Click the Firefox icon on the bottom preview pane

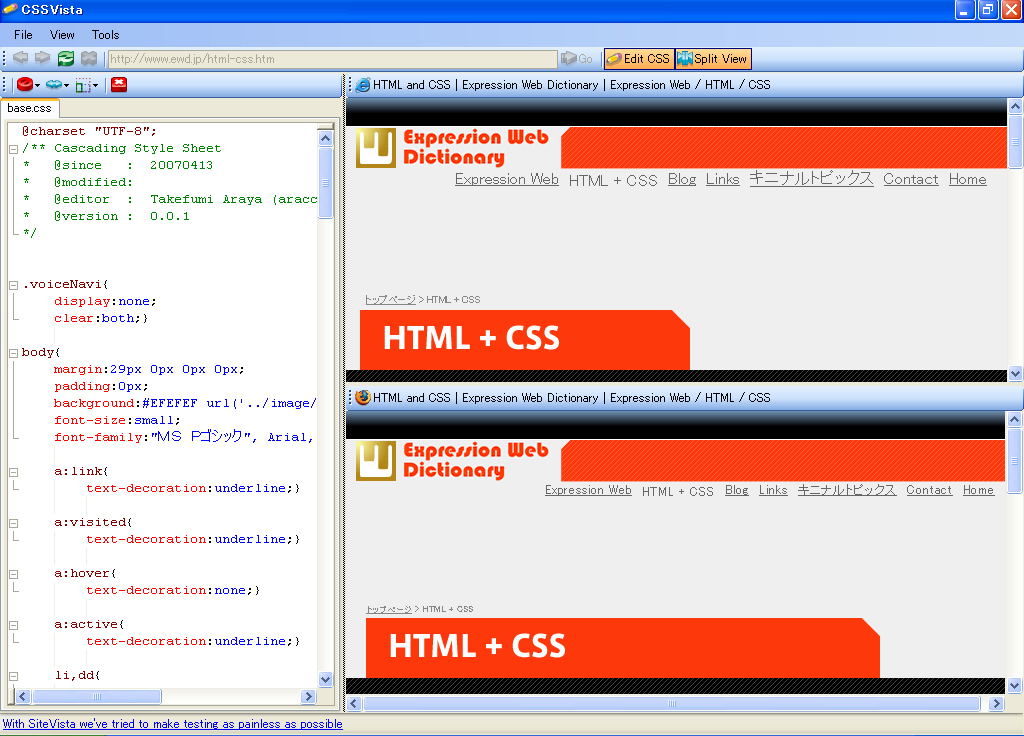tap(363, 398)
